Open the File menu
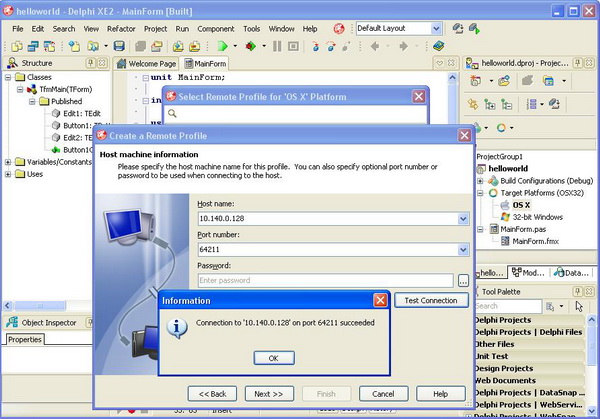This screenshot has height=419, width=600. pos(18,29)
